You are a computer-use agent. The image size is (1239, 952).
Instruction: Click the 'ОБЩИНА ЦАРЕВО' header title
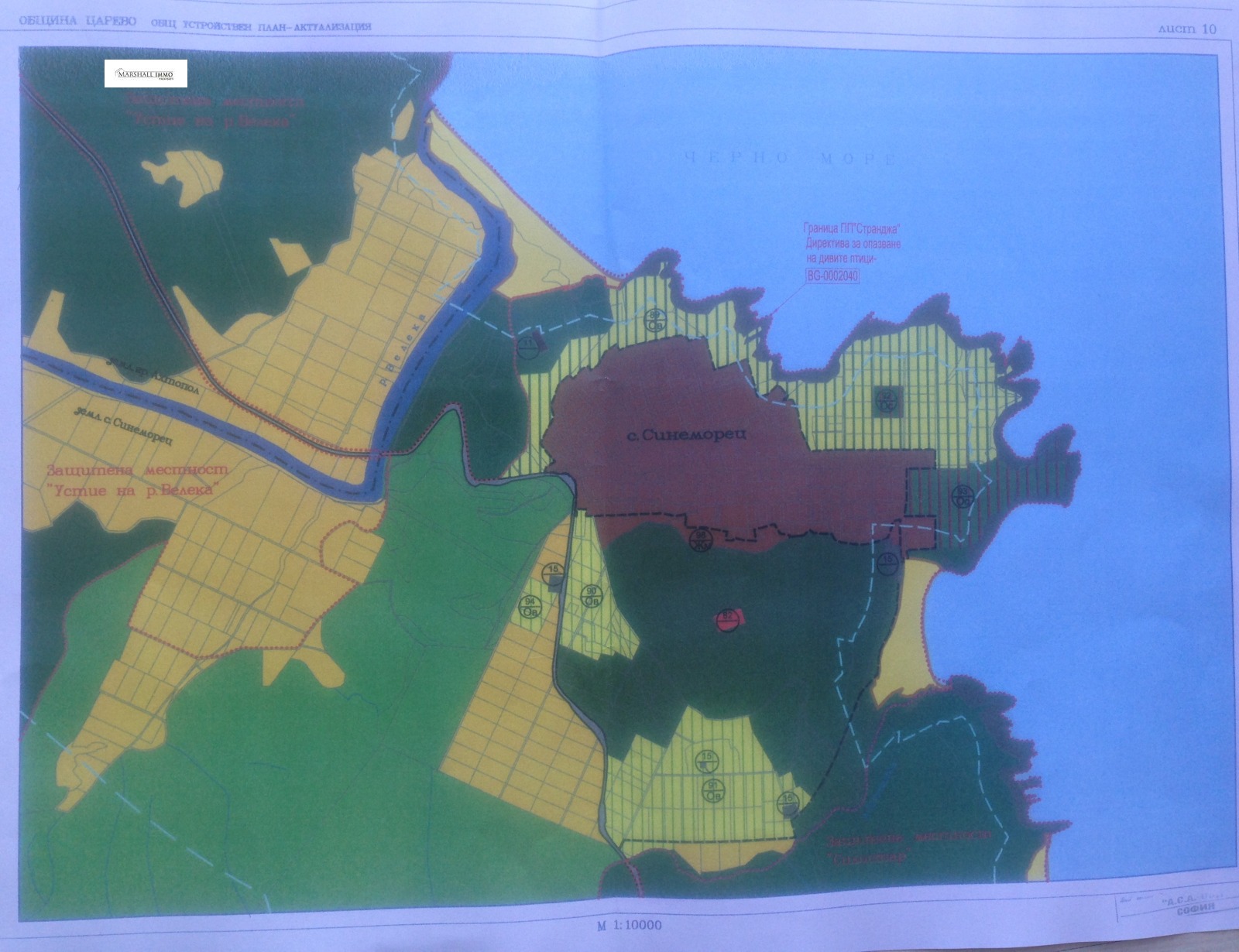[x=77, y=22]
